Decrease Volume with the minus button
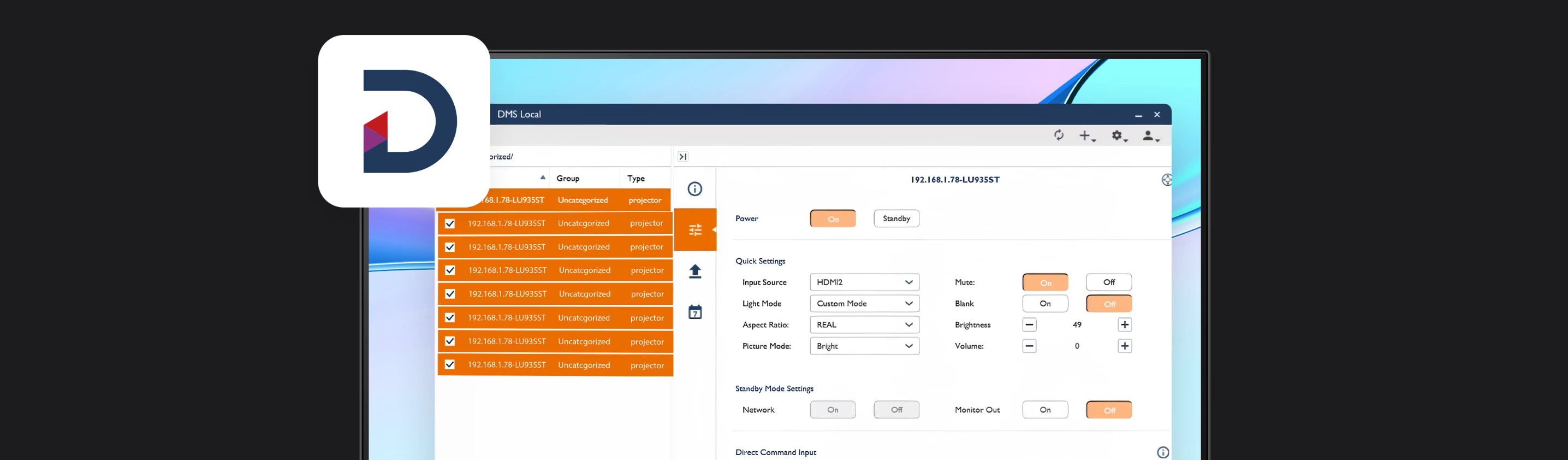The width and height of the screenshot is (1568, 460). [x=1029, y=346]
